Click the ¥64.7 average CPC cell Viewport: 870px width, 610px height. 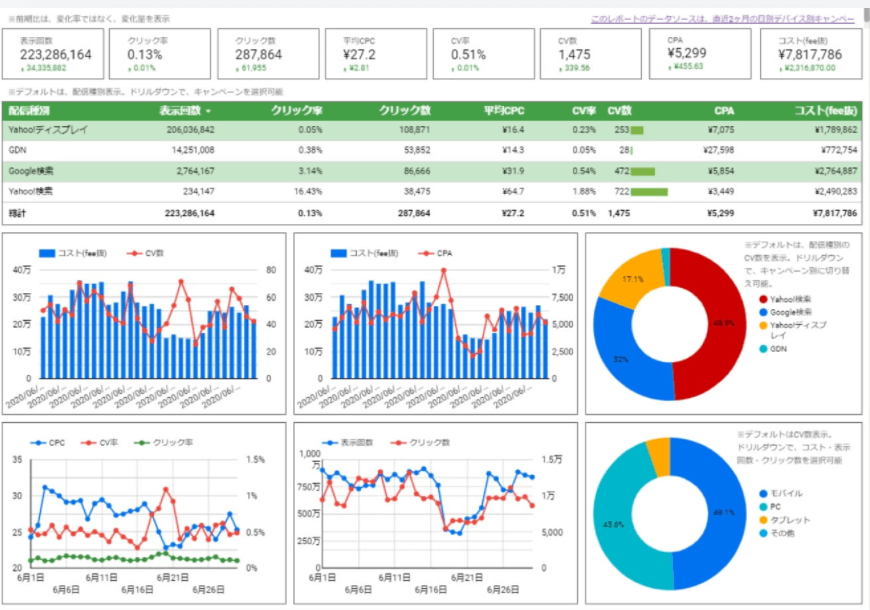(513, 191)
